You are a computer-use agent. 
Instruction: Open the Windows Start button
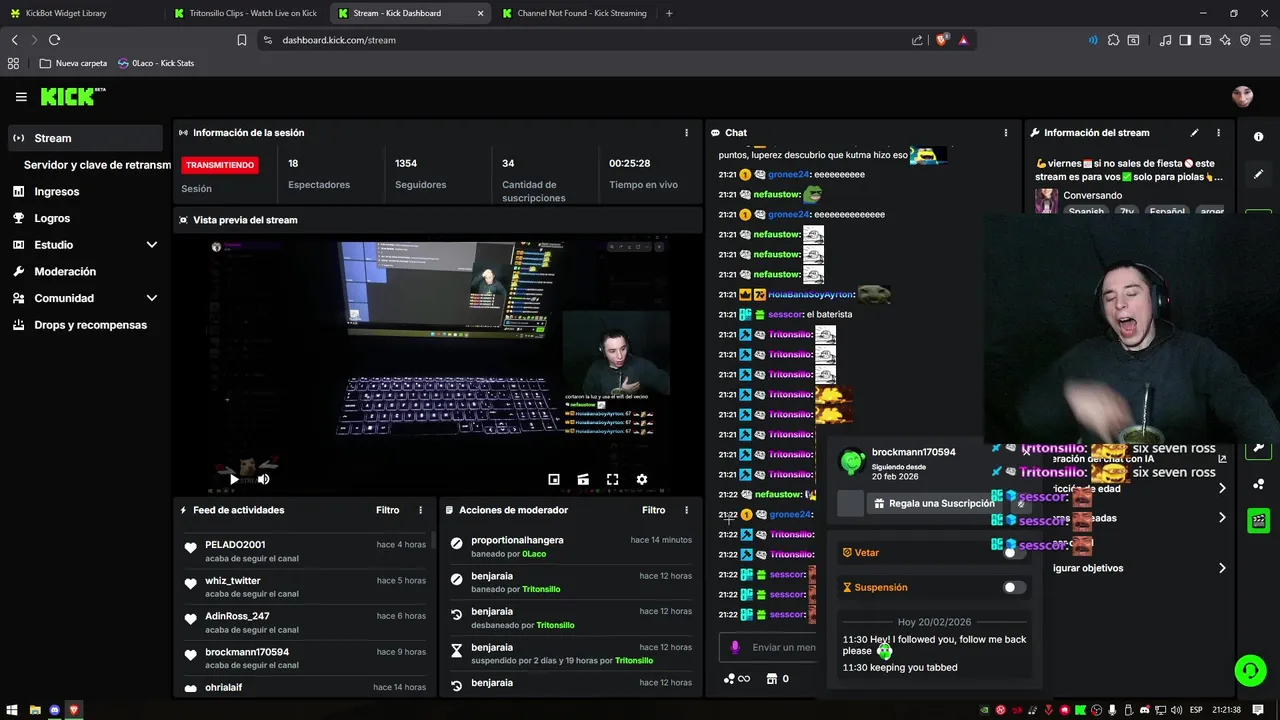tap(10, 710)
